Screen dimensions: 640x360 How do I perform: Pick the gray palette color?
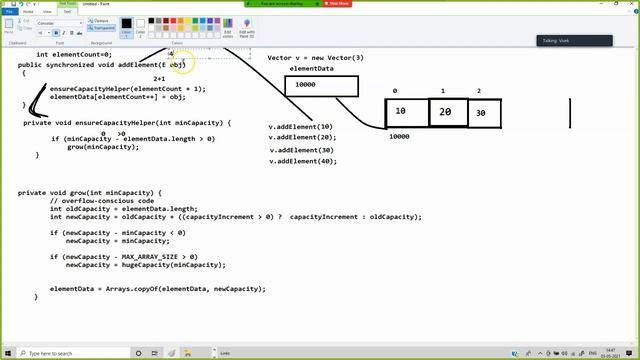pyautogui.click(x=159, y=20)
